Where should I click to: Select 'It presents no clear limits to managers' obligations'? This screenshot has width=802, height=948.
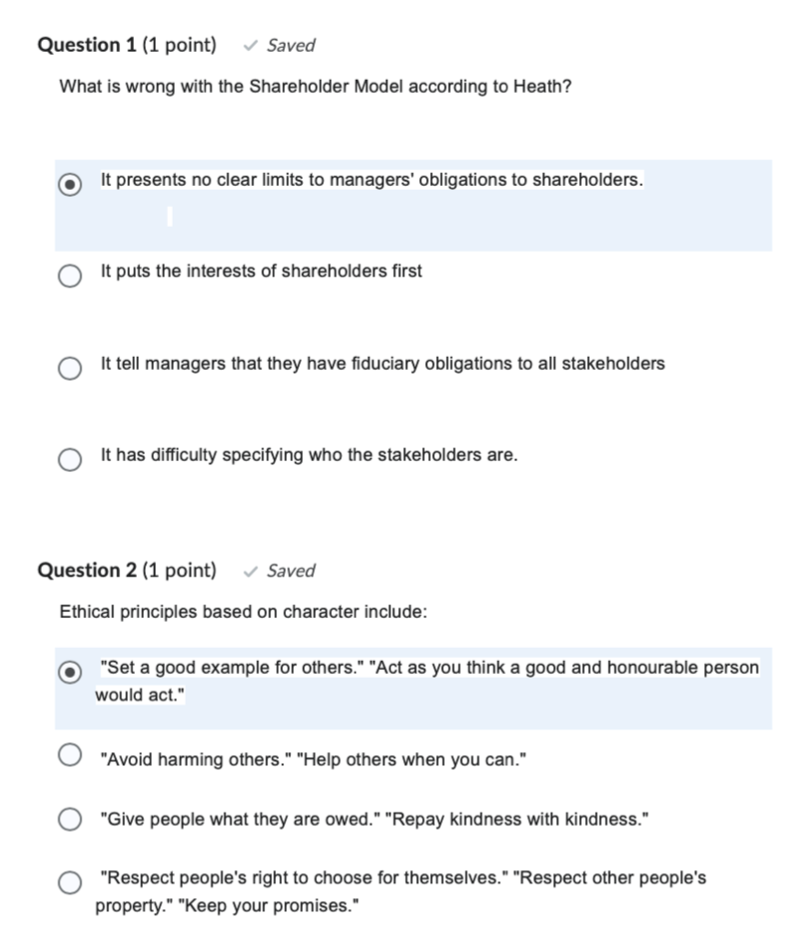(69, 185)
